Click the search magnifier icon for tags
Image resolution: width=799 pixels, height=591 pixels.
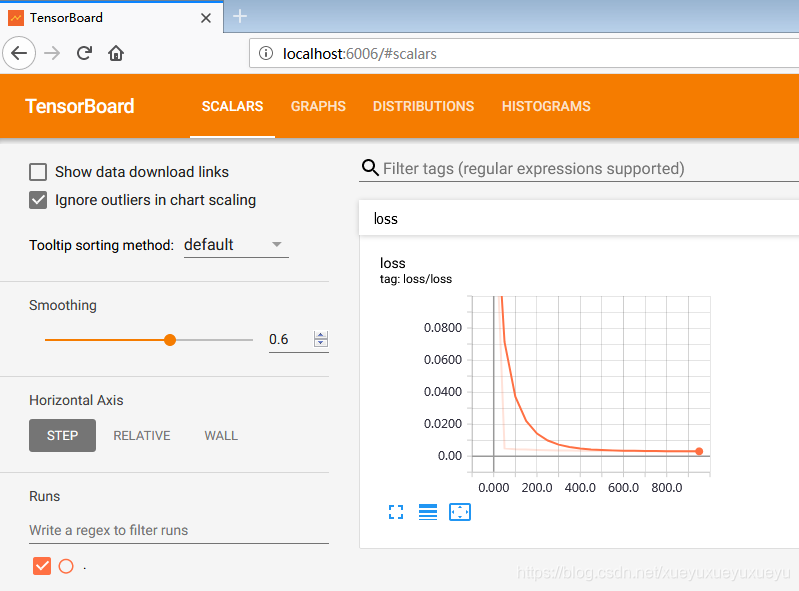click(370, 168)
